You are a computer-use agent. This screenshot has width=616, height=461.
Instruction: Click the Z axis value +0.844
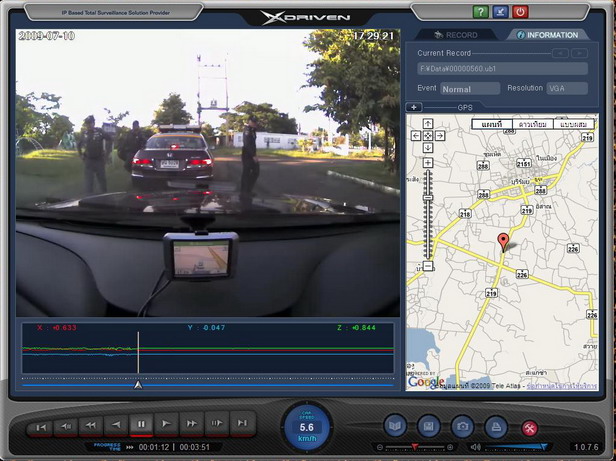(x=363, y=327)
